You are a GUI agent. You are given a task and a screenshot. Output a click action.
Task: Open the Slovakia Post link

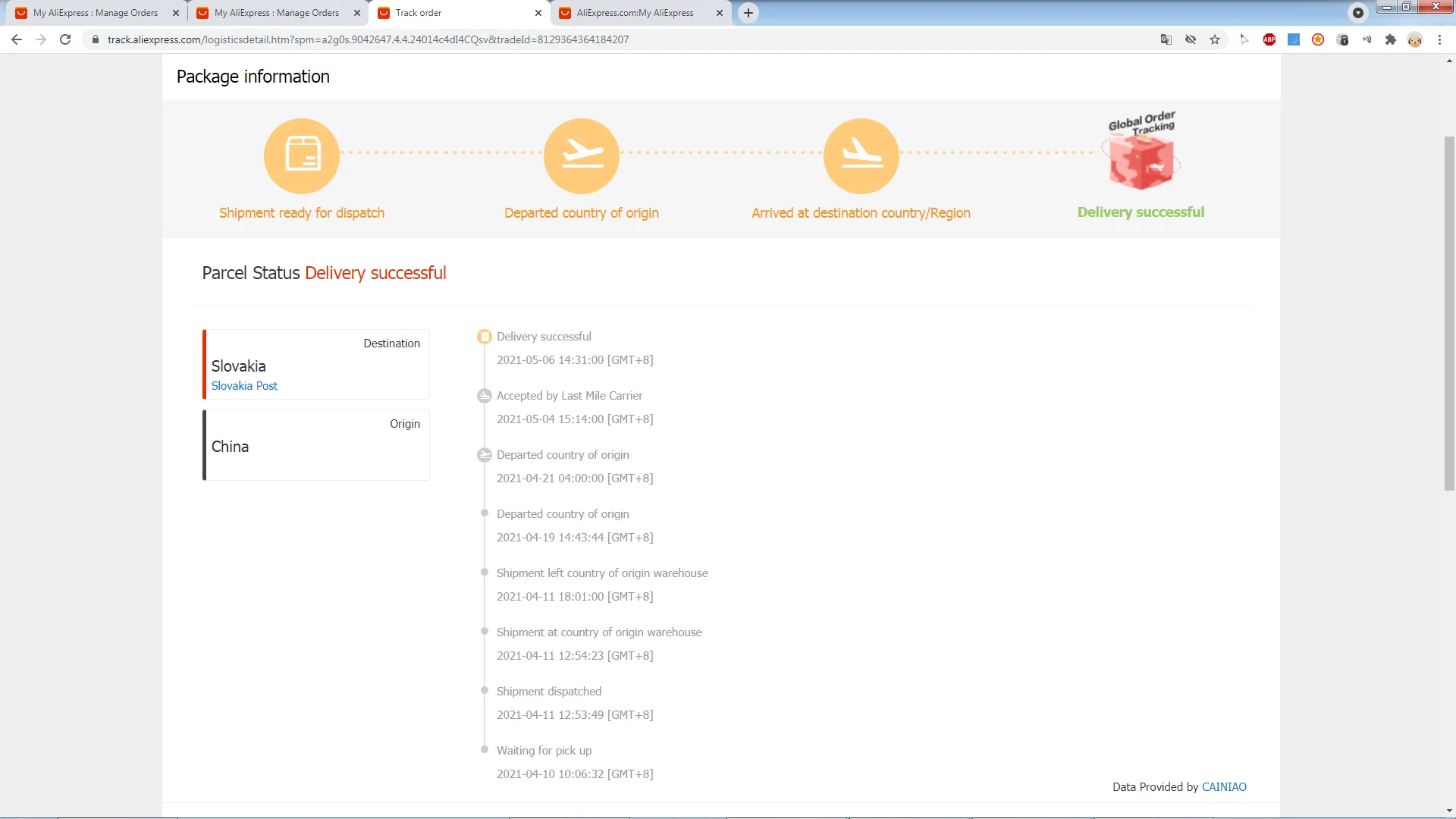[244, 385]
